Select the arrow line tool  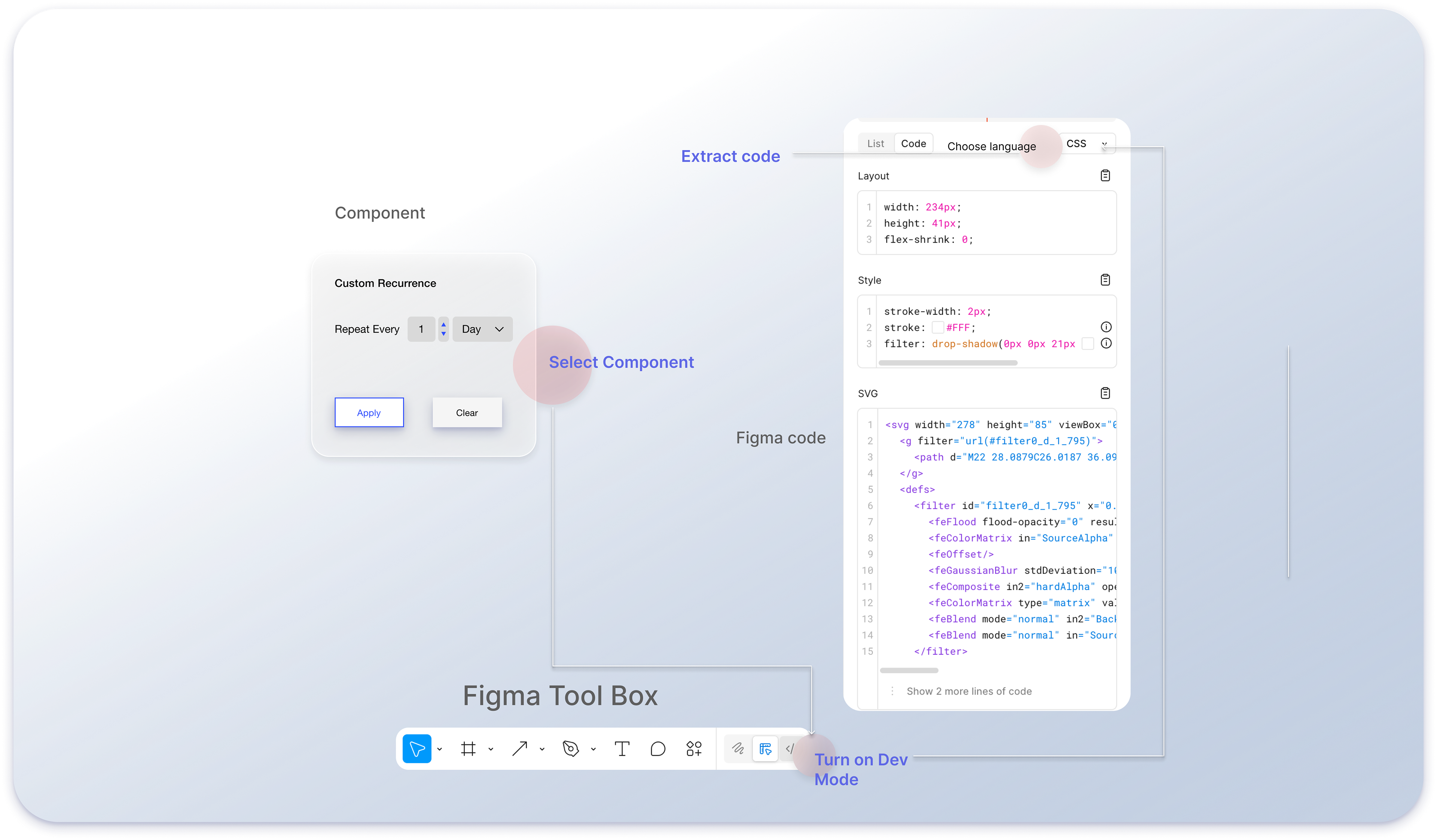coord(519,748)
